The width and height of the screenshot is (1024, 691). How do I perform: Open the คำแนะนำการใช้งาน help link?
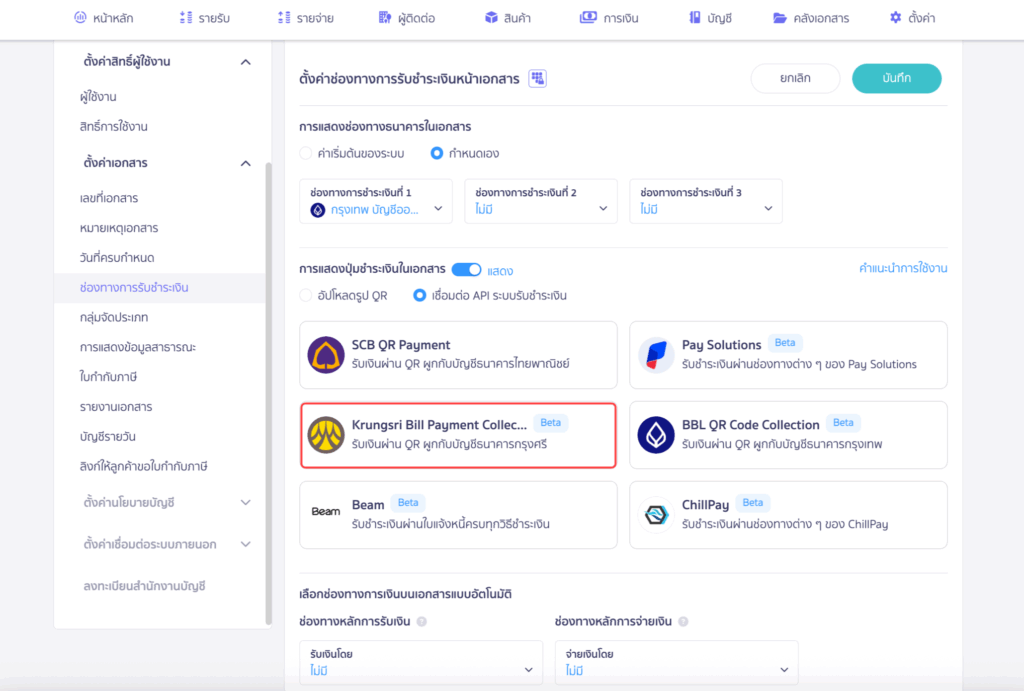pyautogui.click(x=903, y=269)
